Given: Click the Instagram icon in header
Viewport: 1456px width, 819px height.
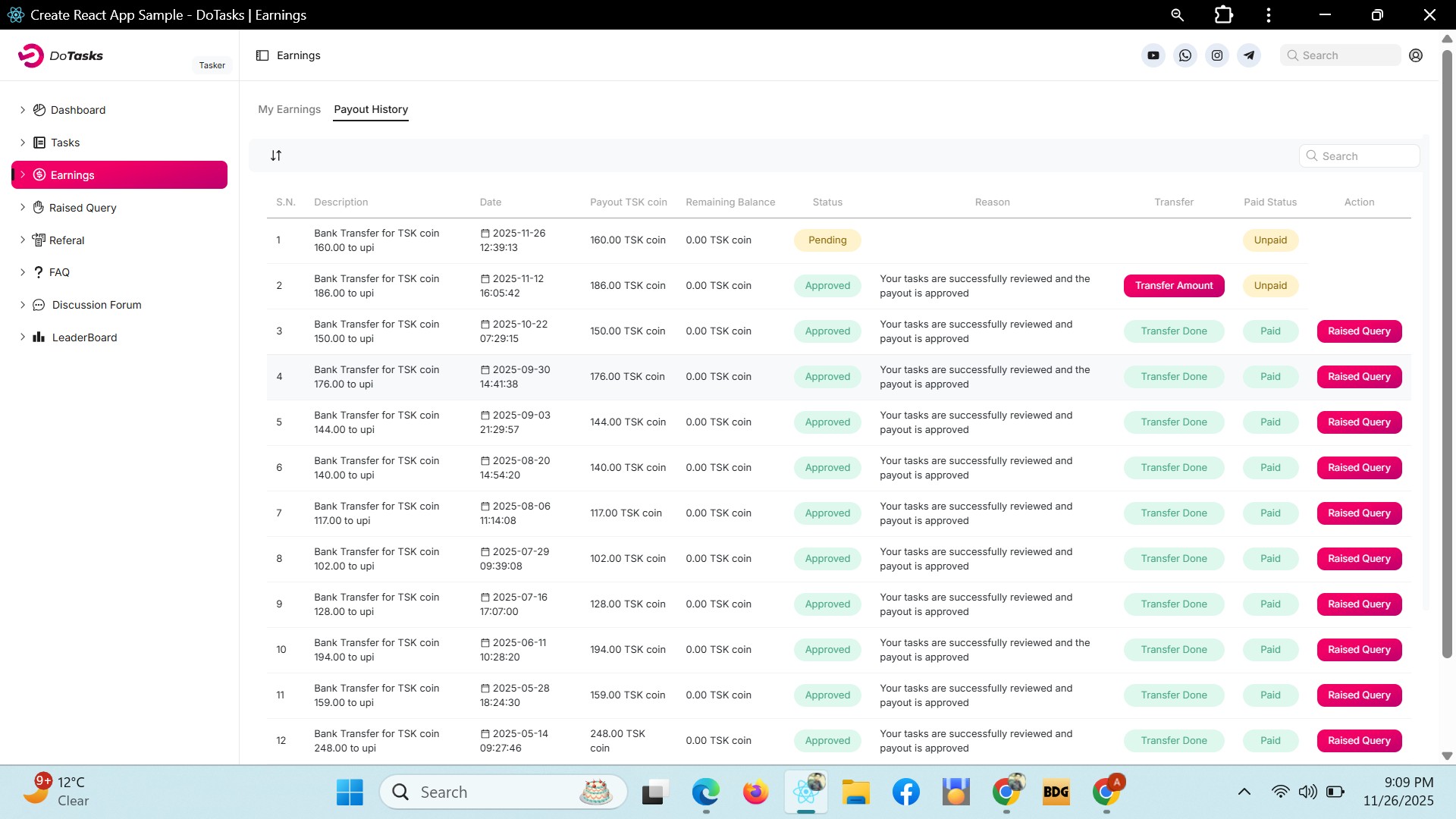Looking at the screenshot, I should pos(1217,55).
